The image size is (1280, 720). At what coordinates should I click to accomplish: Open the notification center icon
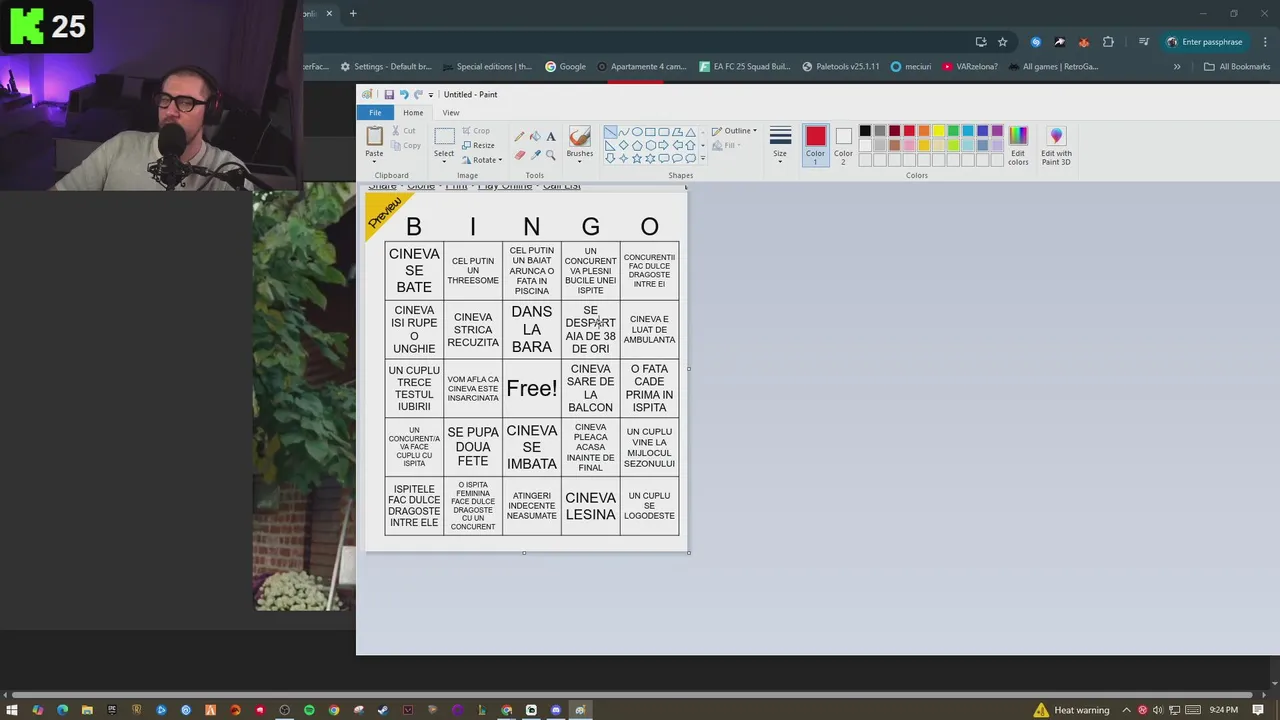(1258, 710)
